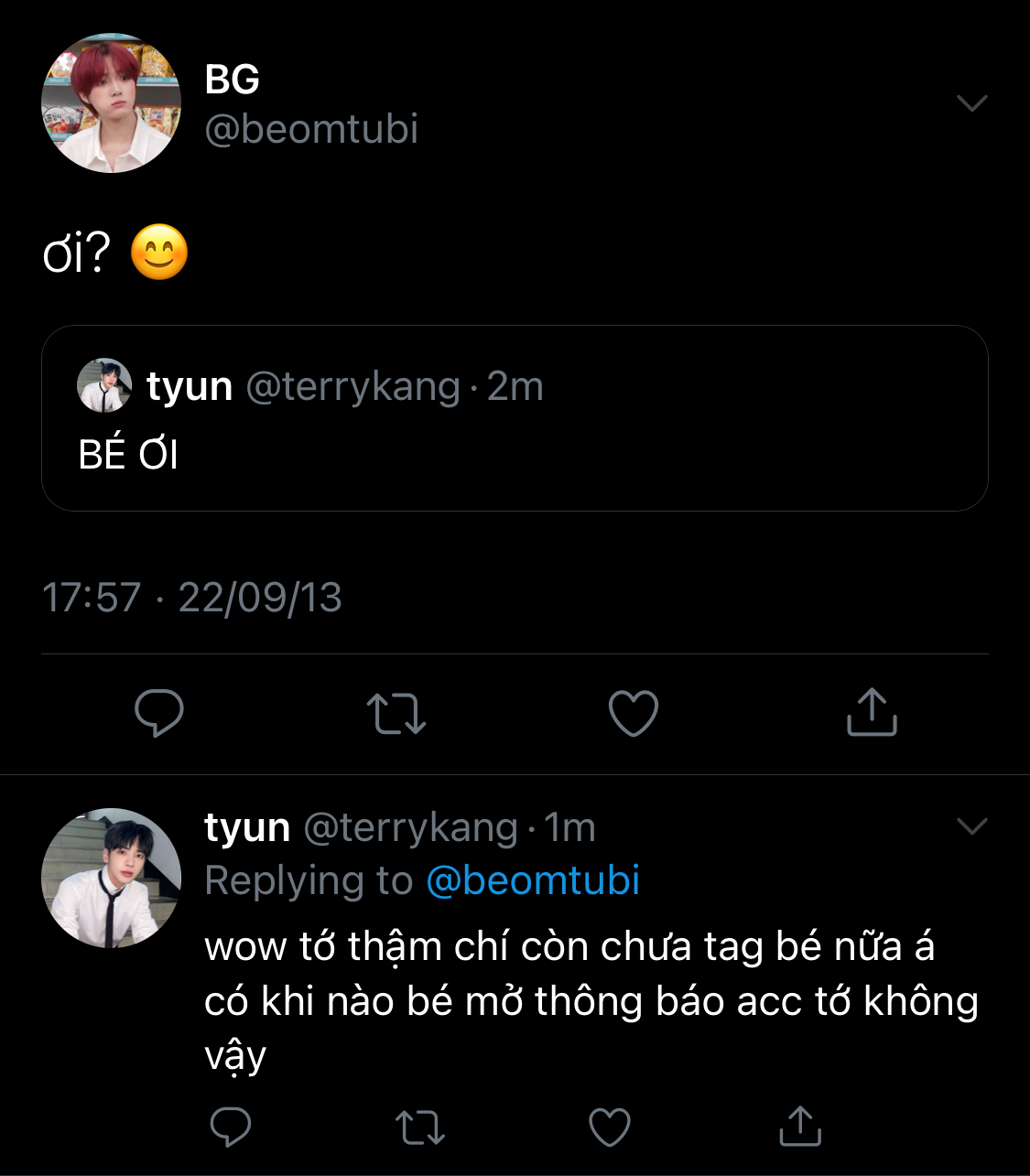
Task: Like the main tweet by beomtubi
Action: coord(634,713)
